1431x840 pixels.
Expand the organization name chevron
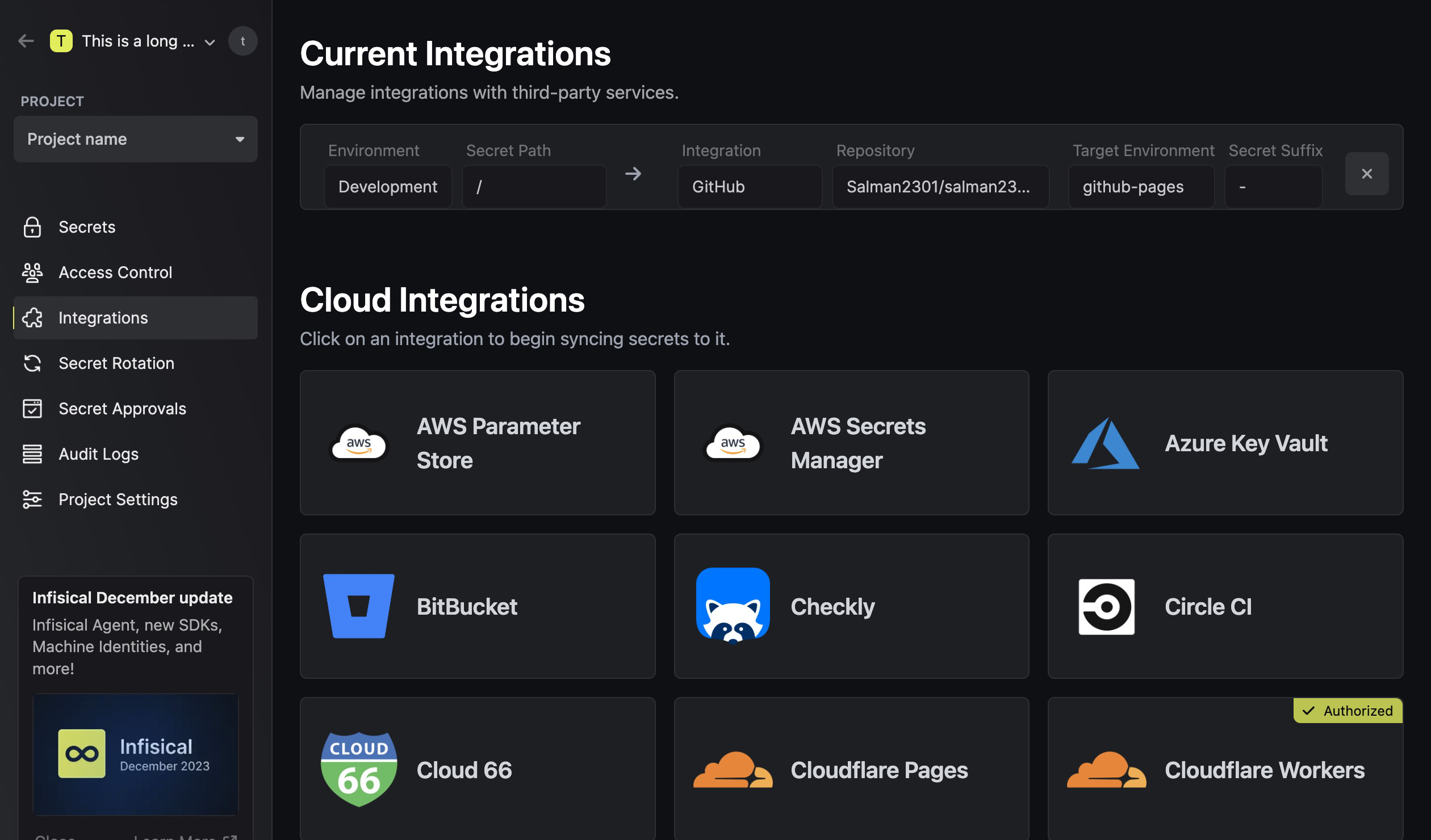click(x=210, y=42)
